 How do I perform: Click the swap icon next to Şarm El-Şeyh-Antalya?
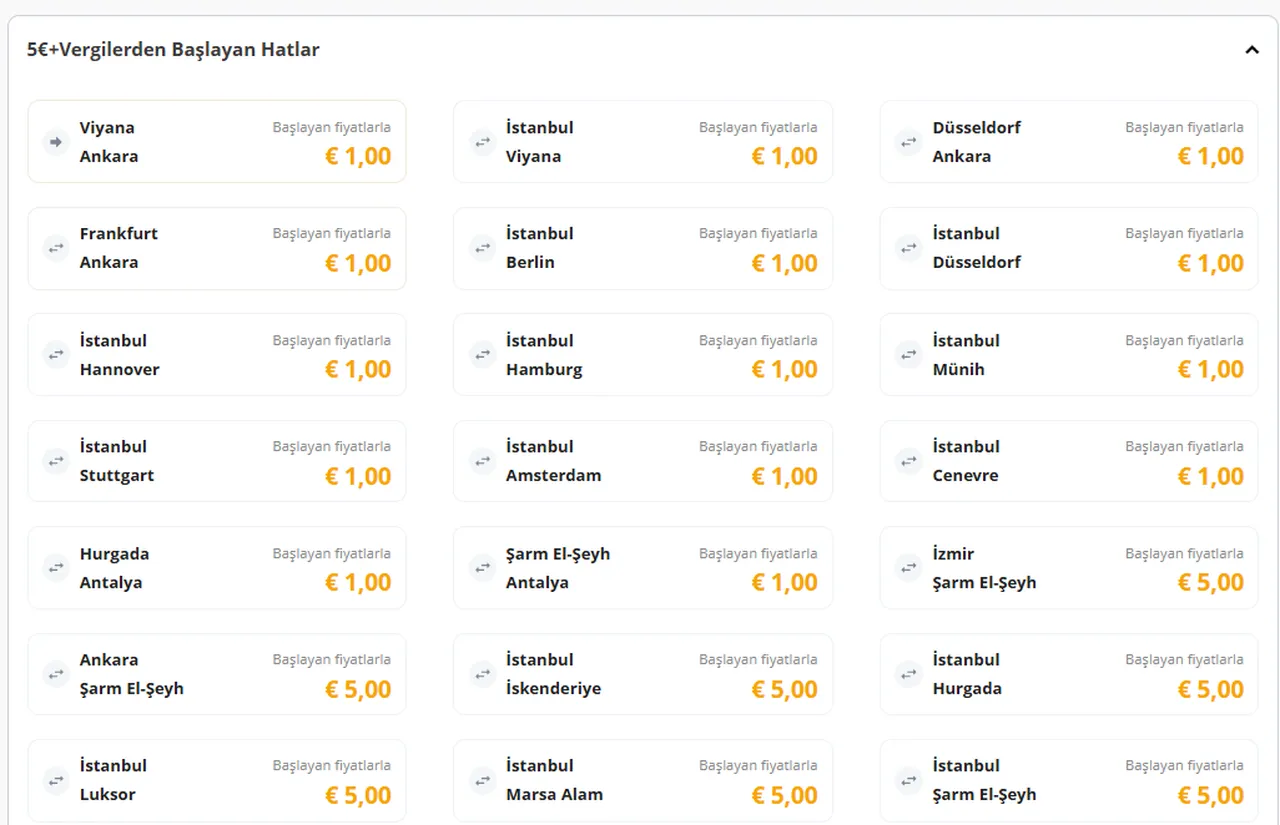click(x=482, y=567)
